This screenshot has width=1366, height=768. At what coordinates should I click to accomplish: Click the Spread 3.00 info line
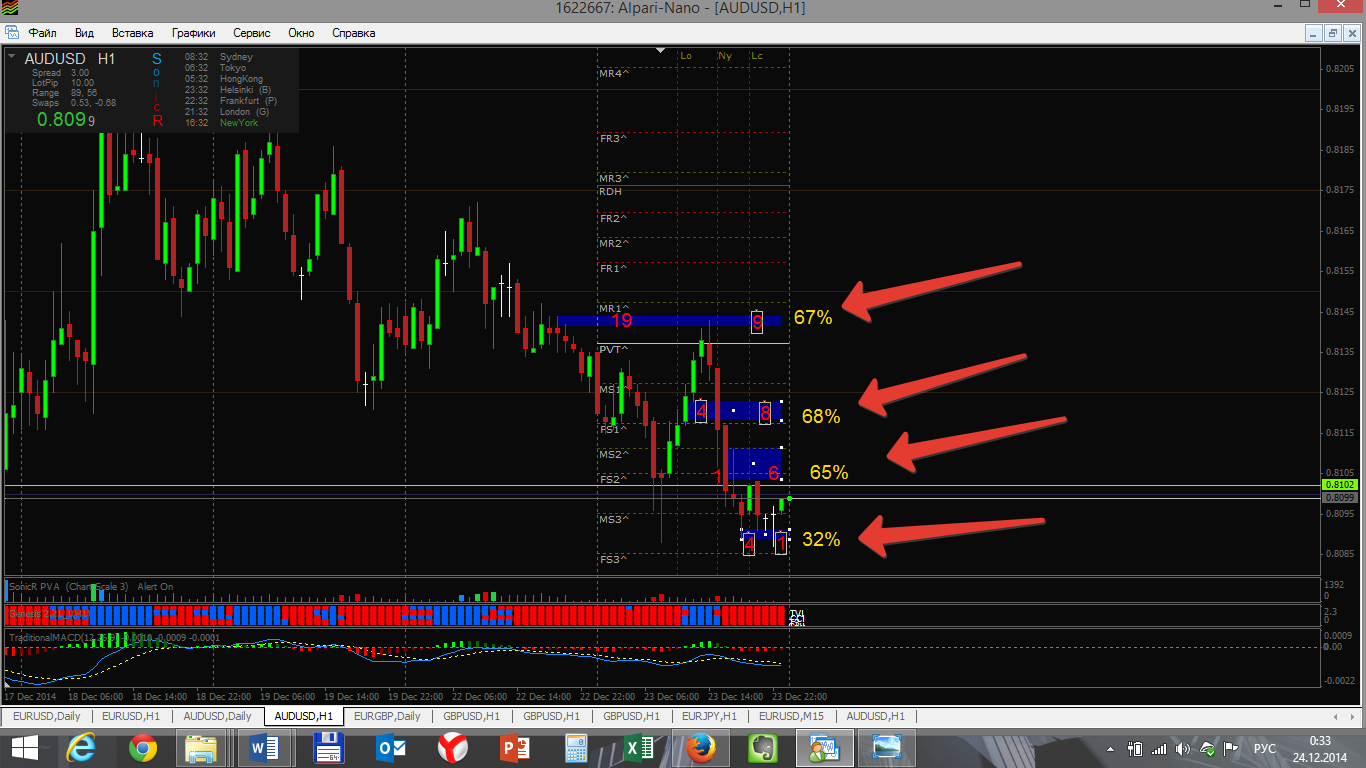click(60, 73)
